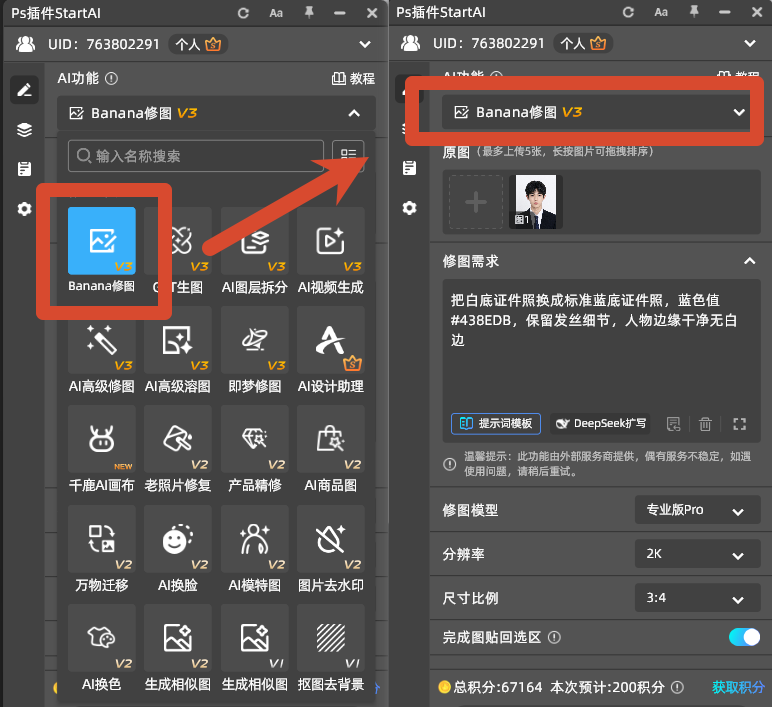Open the 抠图去背景 tool
Image resolution: width=772 pixels, height=707 pixels.
[331, 638]
